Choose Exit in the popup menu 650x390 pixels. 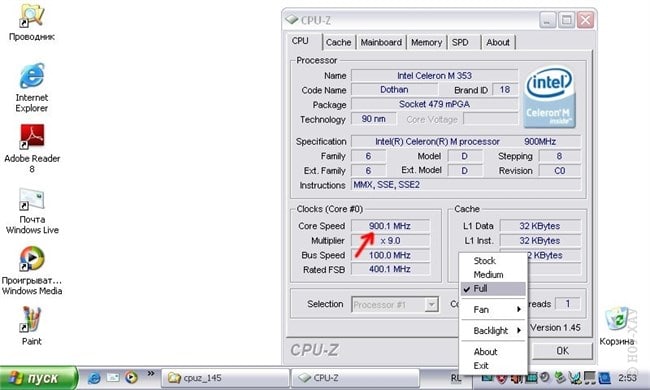493,366
